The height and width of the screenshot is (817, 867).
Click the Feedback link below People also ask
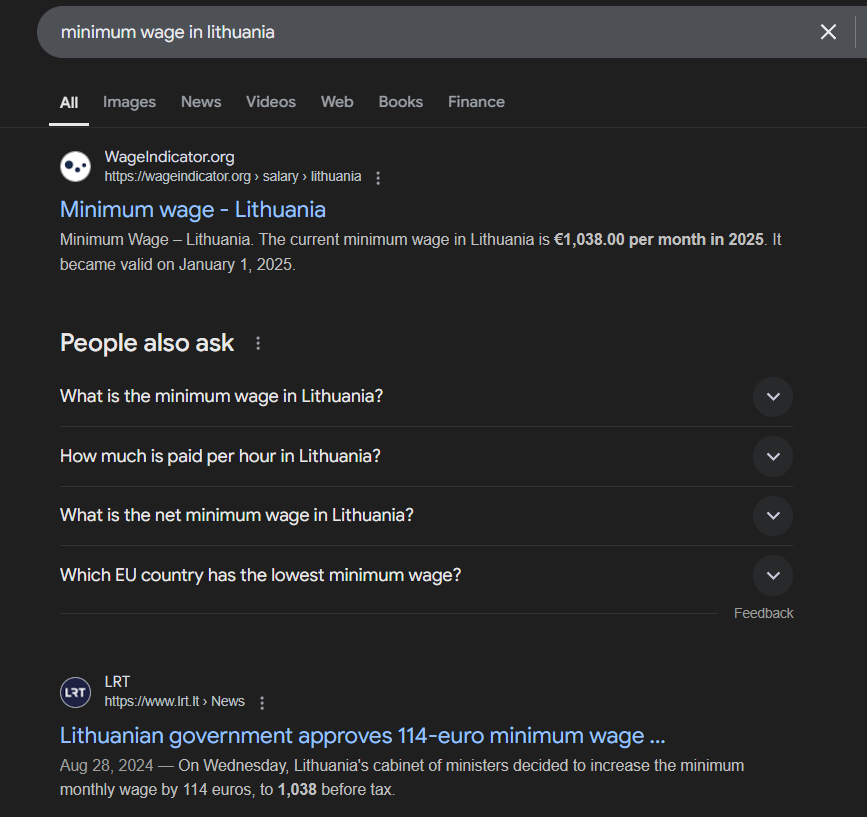[x=763, y=613]
